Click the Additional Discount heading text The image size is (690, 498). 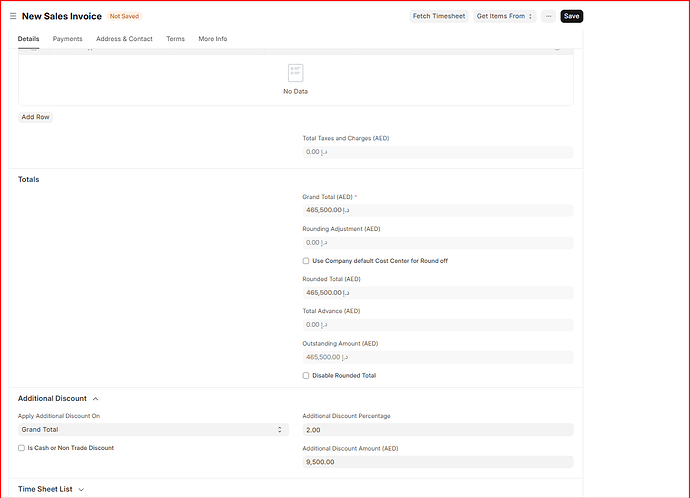coord(52,399)
